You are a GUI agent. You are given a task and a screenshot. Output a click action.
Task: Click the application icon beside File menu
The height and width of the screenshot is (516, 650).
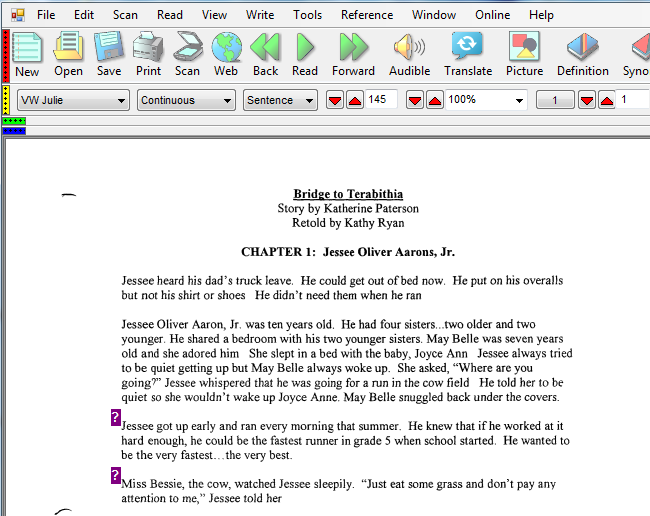[x=18, y=15]
